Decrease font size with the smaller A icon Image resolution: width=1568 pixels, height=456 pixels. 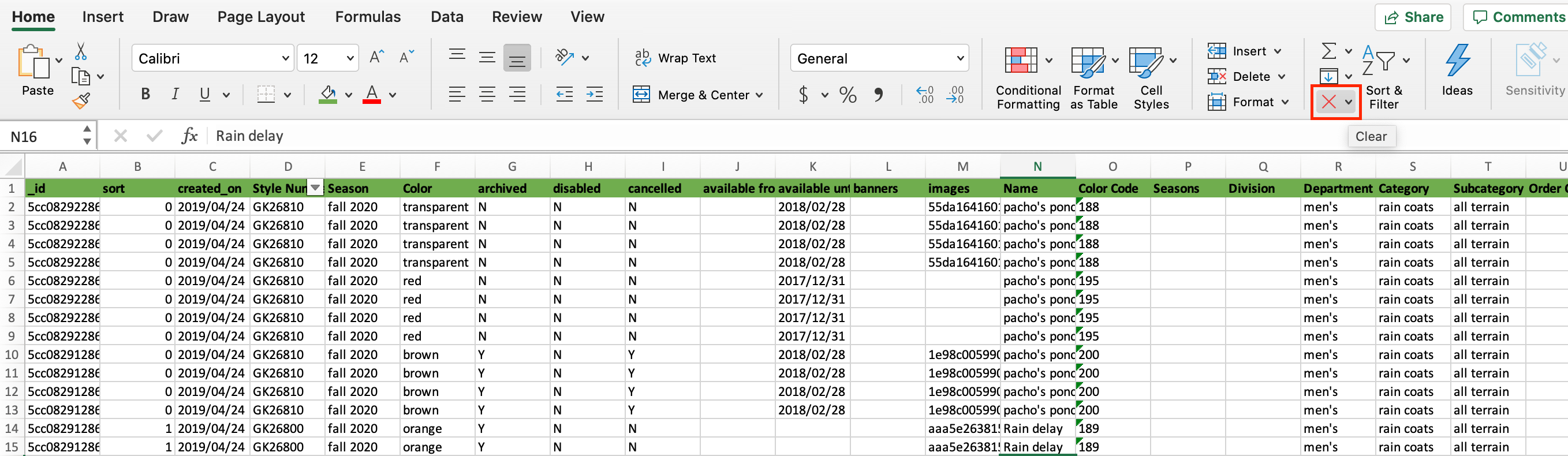406,57
